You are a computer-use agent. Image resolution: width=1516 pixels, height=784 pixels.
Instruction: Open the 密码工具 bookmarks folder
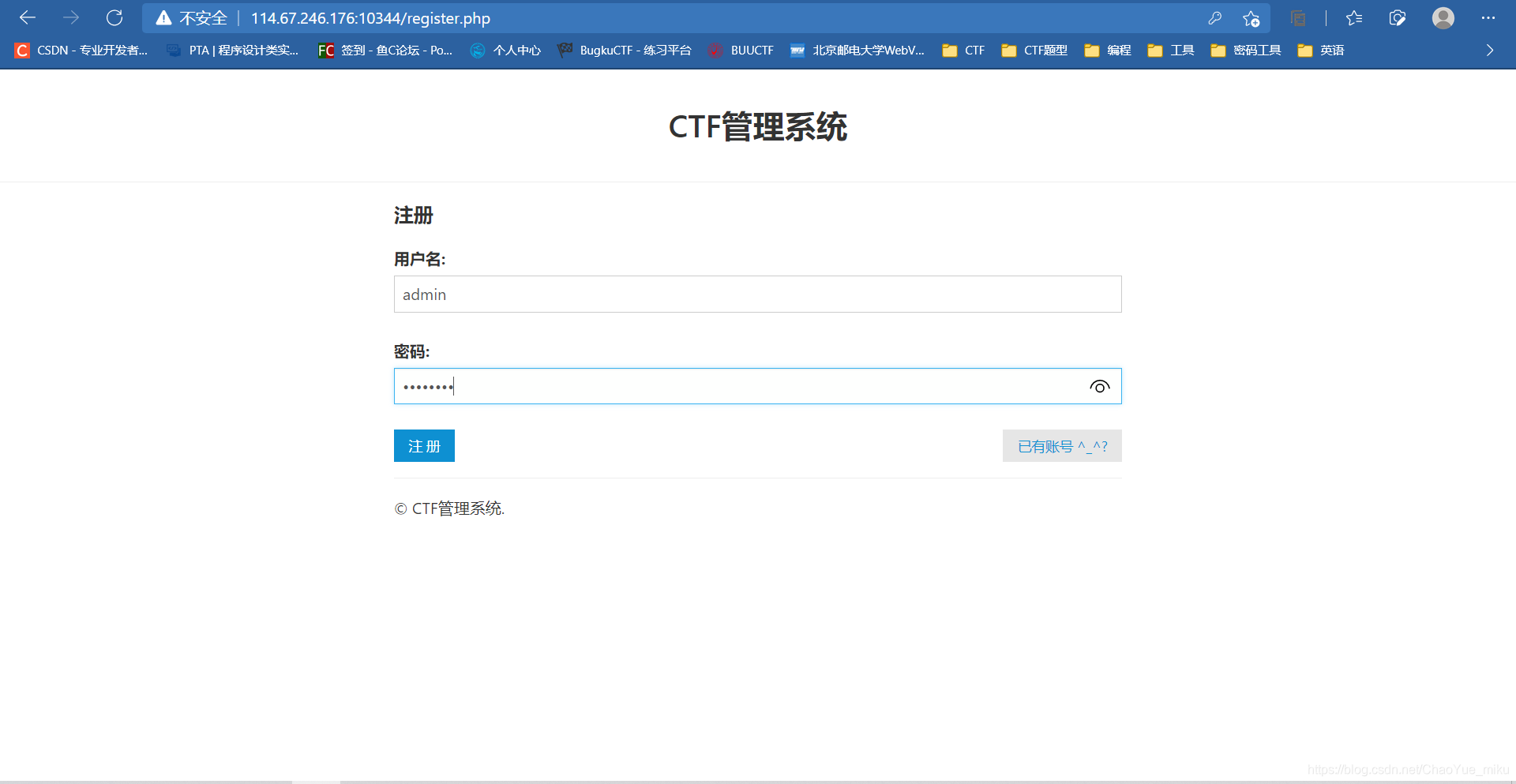tap(1244, 50)
